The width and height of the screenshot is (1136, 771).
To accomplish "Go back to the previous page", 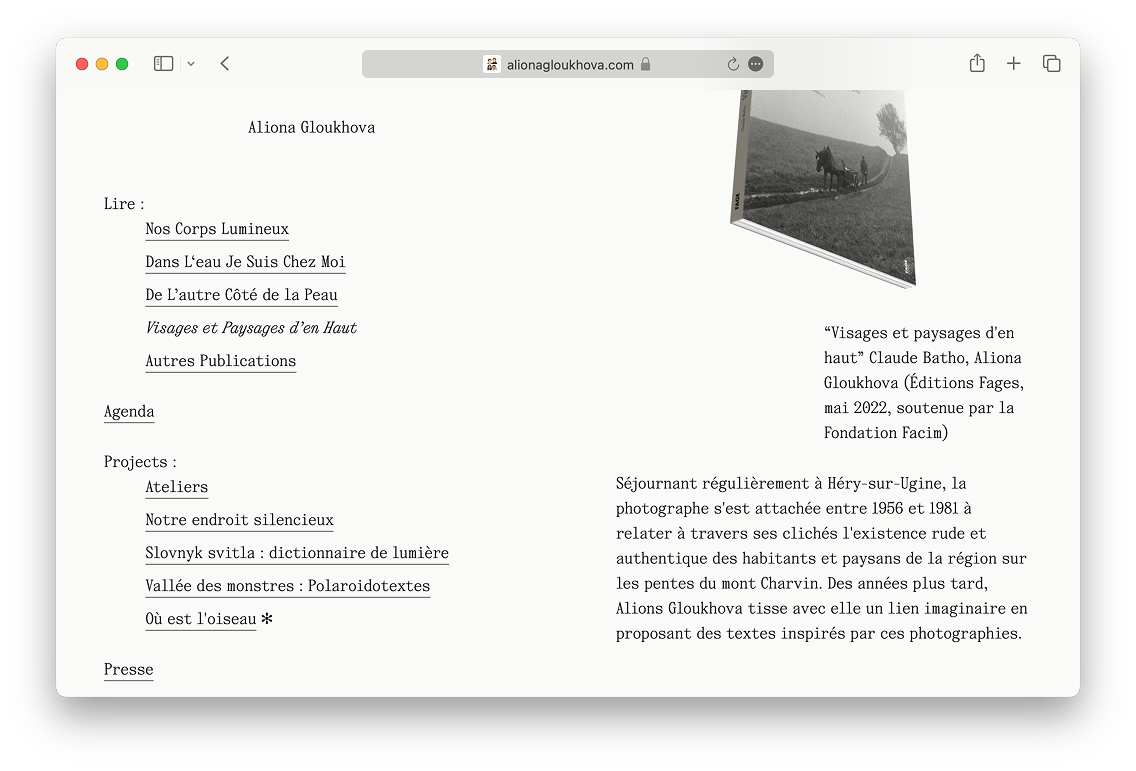I will (225, 64).
